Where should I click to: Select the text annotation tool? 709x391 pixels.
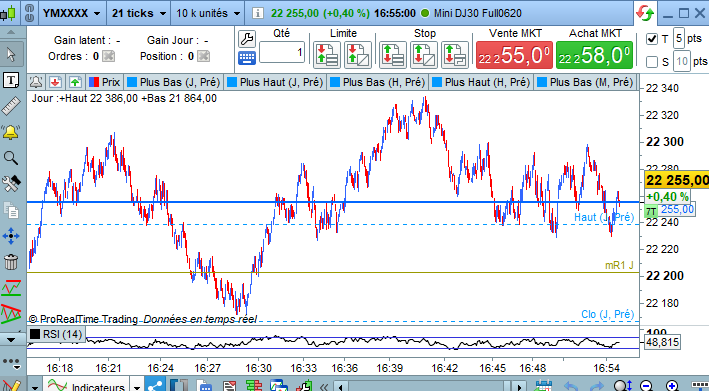tap(11, 80)
